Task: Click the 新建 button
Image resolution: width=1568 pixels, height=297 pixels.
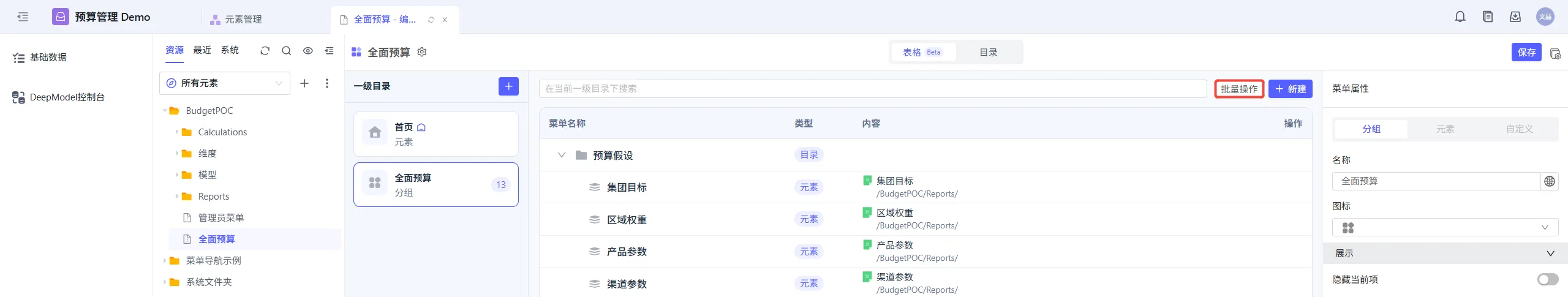Action: (x=1291, y=89)
